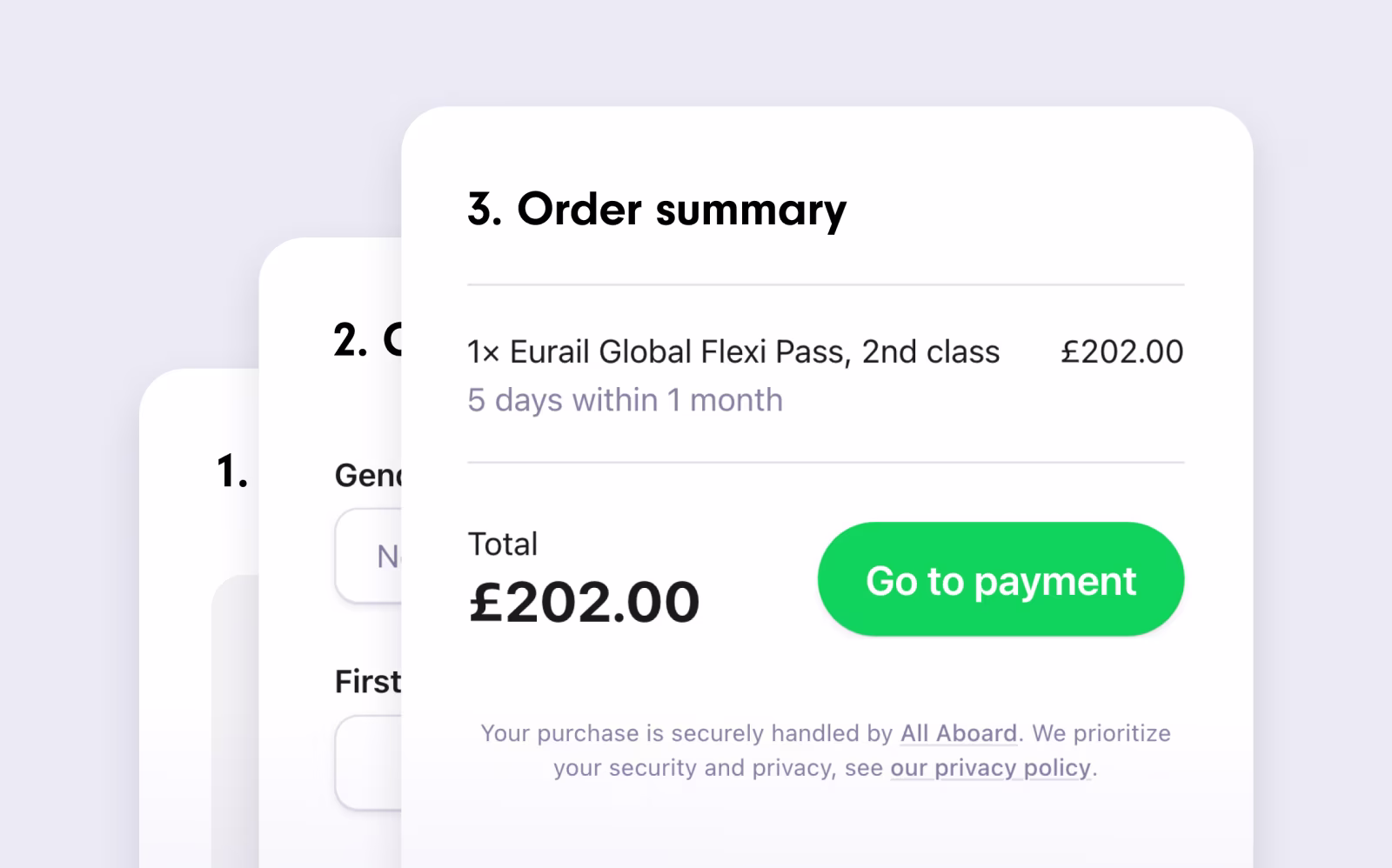The image size is (1392, 868).
Task: Click the secure purchase notice text
Action: (x=826, y=750)
